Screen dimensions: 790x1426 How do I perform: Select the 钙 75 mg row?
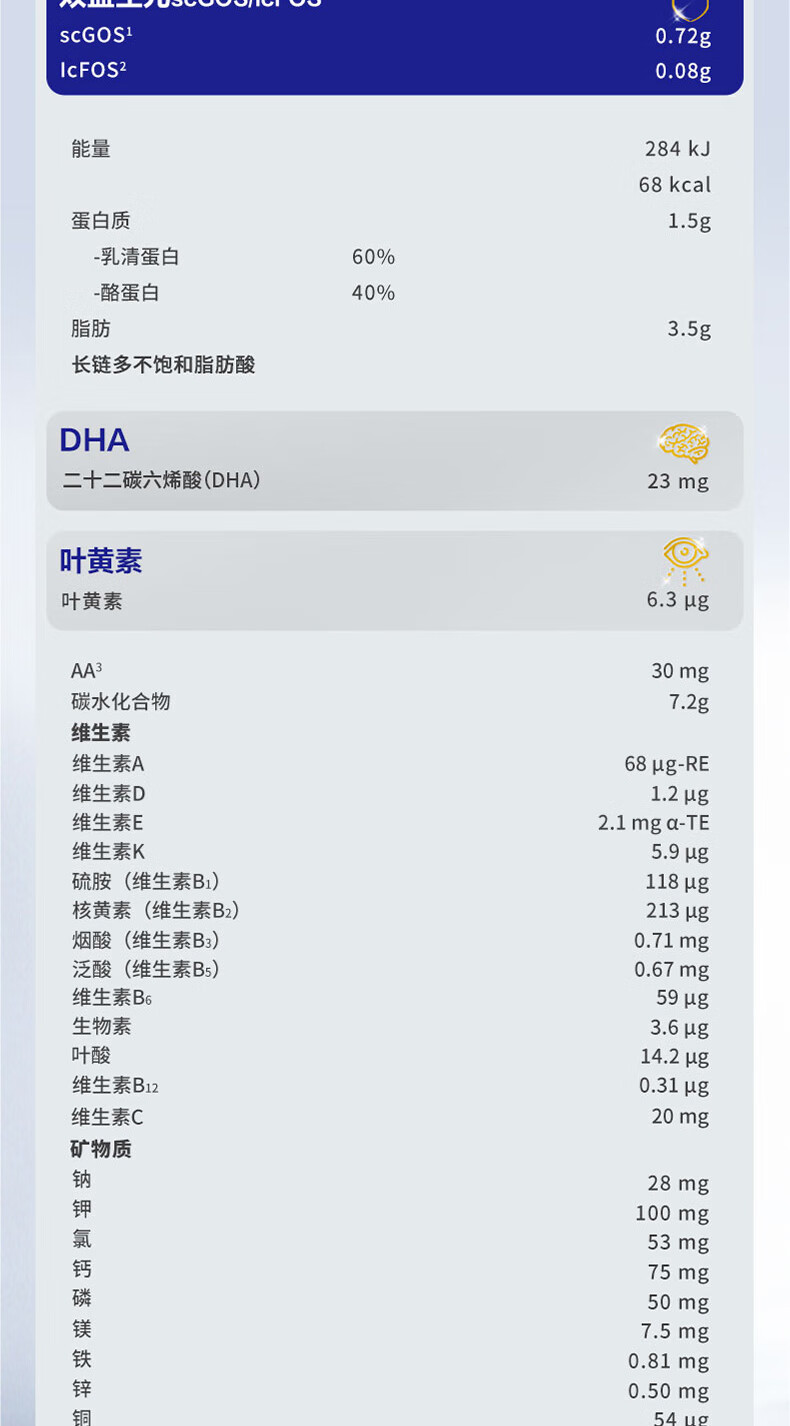click(390, 1271)
